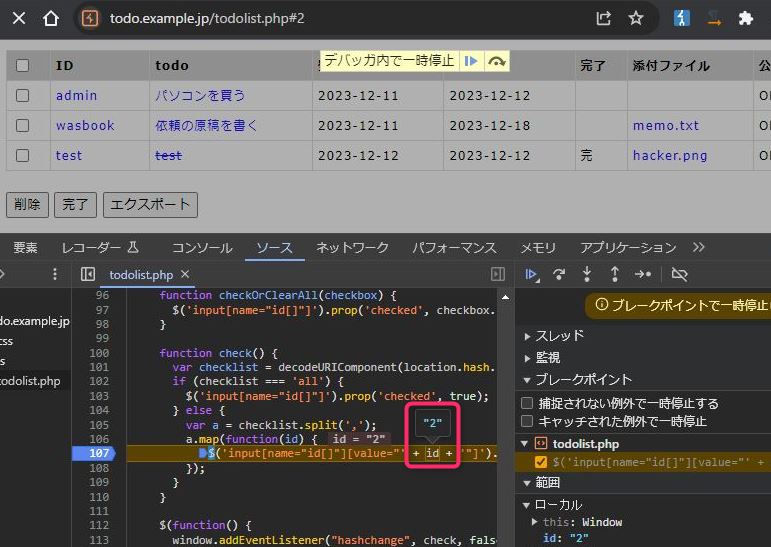The height and width of the screenshot is (547, 771).
Task: Go to the browser home page icon
Action: click(51, 19)
